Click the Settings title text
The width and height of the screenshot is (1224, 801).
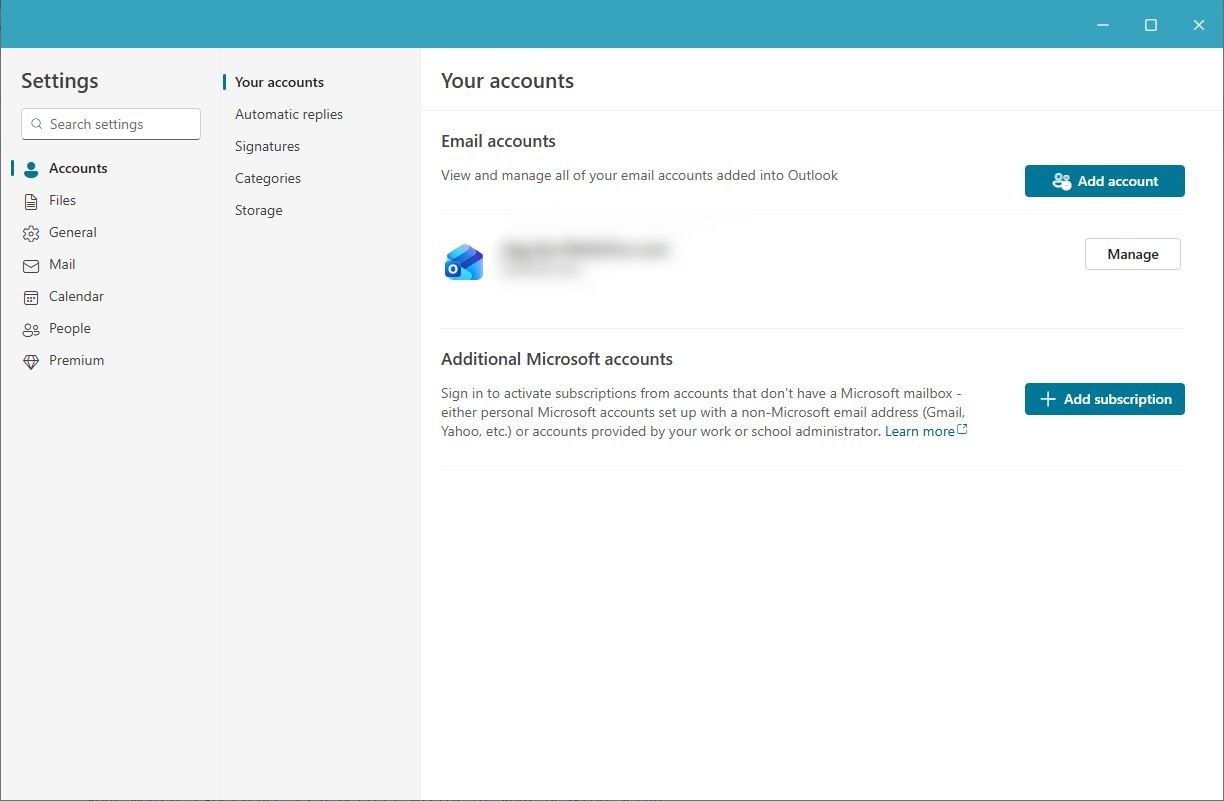click(x=60, y=81)
